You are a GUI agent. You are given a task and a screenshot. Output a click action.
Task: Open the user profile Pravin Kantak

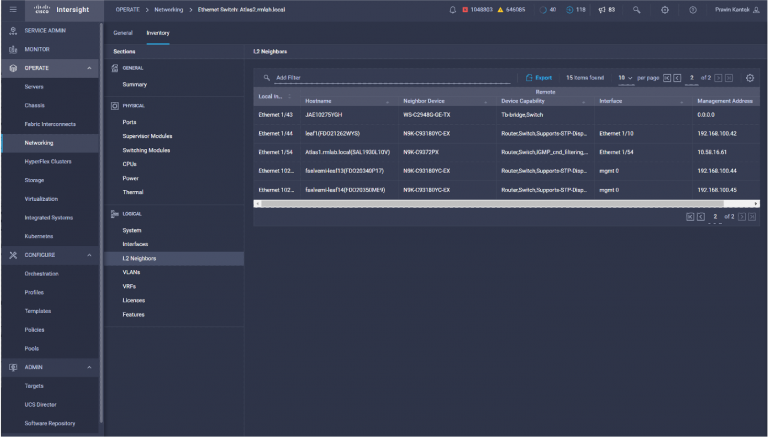(737, 10)
